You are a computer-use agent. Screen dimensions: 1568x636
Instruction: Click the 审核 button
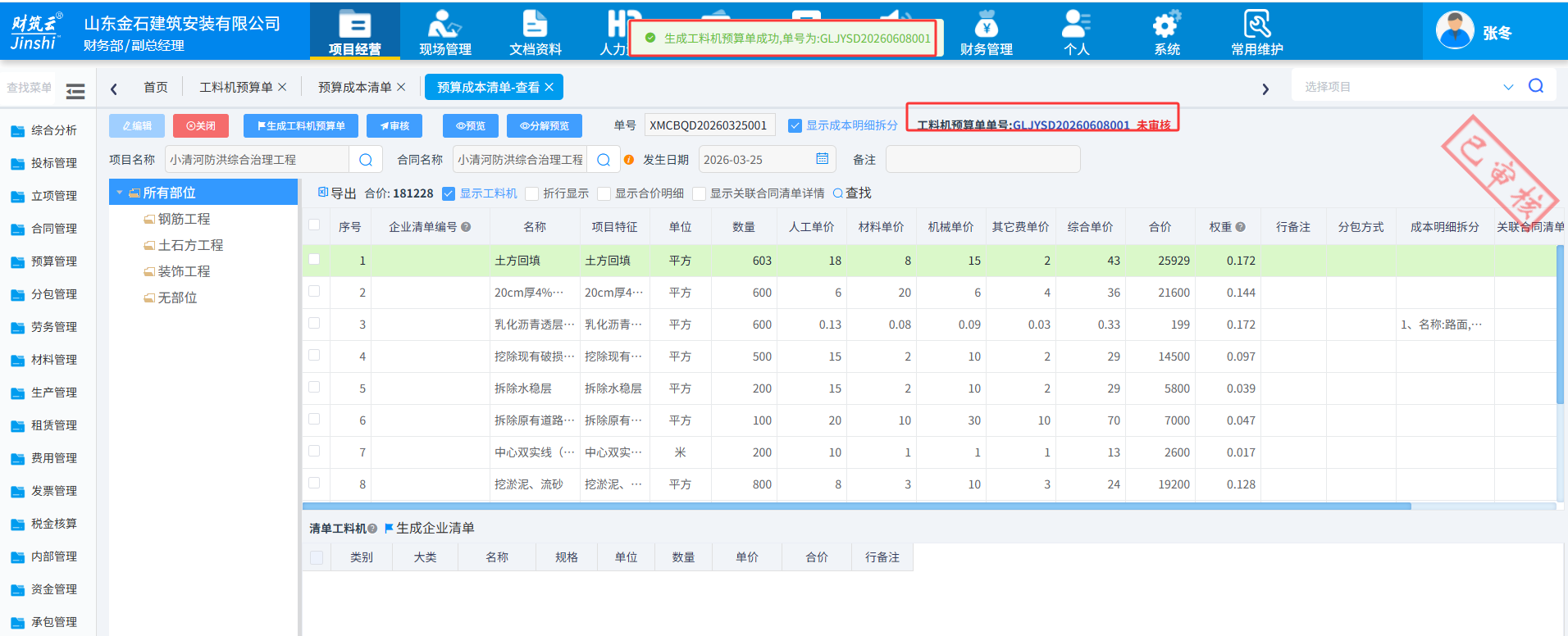(394, 125)
